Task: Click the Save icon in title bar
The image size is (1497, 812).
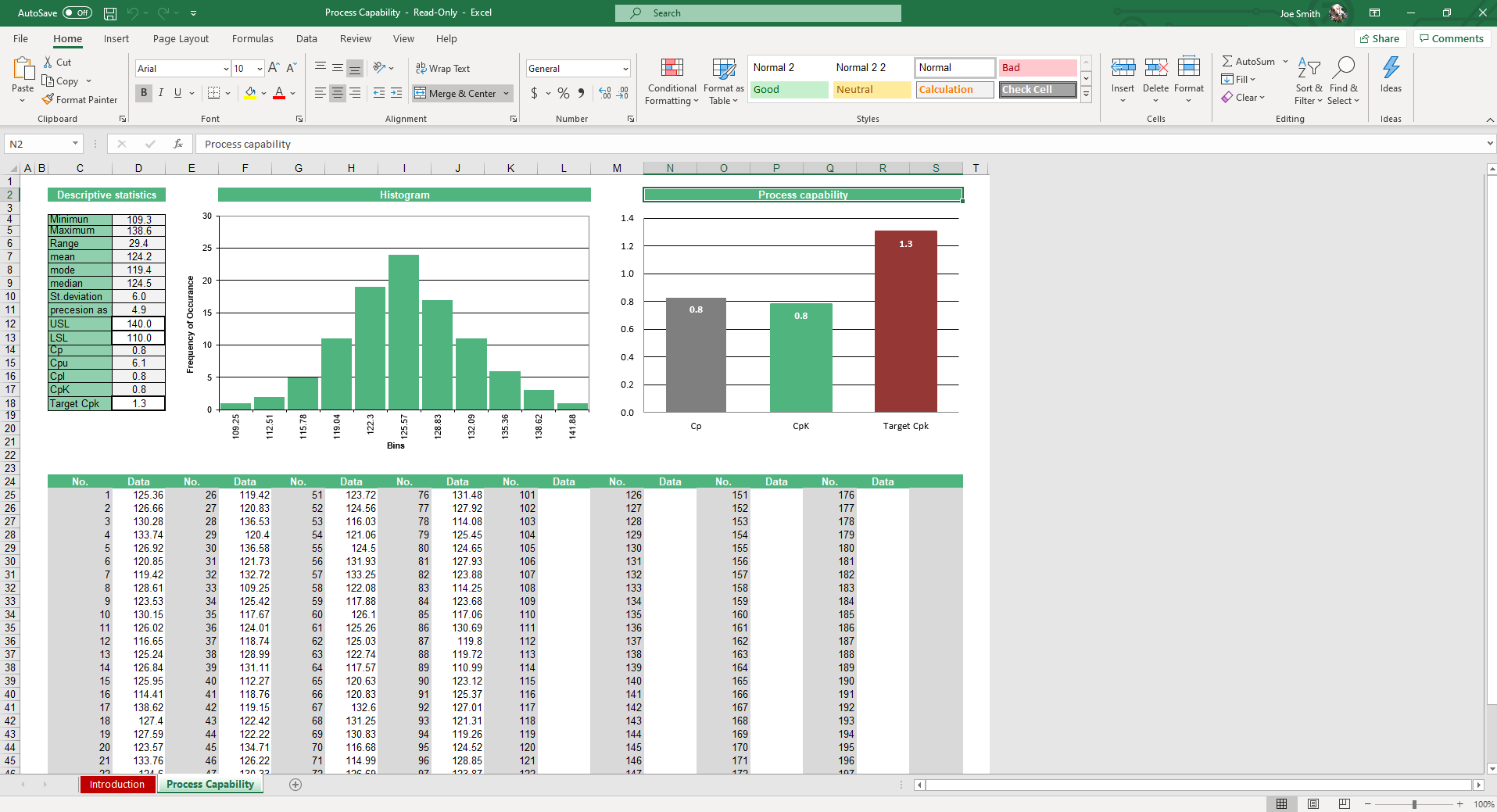Action: 110,13
